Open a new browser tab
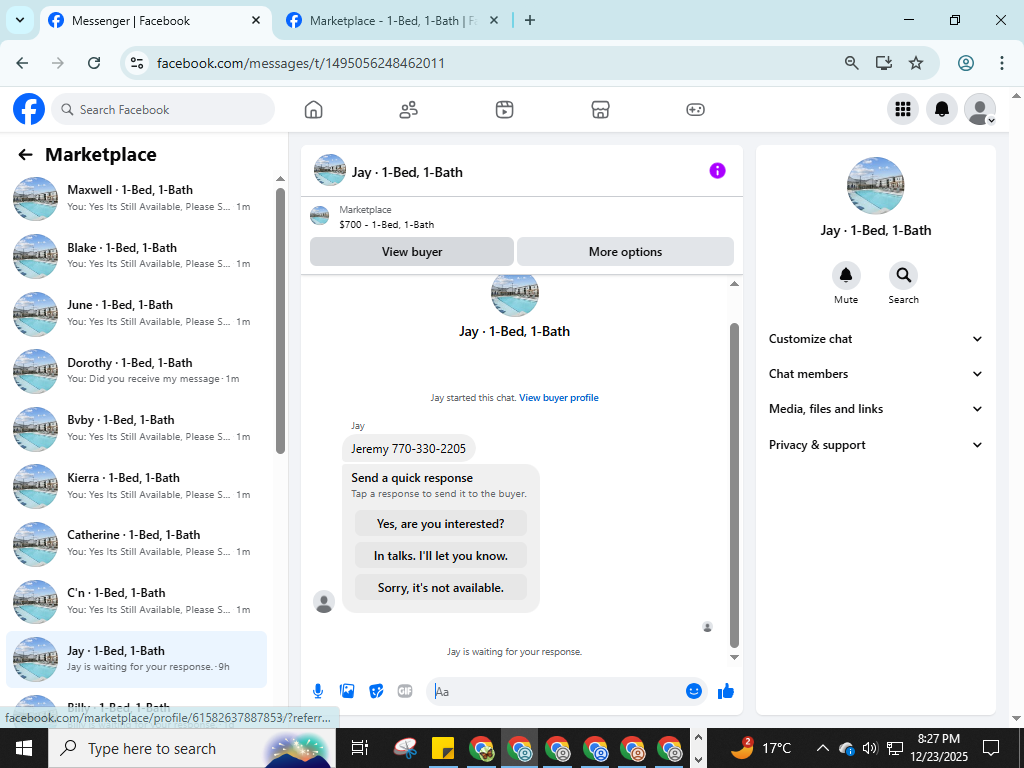The image size is (1024, 768). tap(530, 20)
